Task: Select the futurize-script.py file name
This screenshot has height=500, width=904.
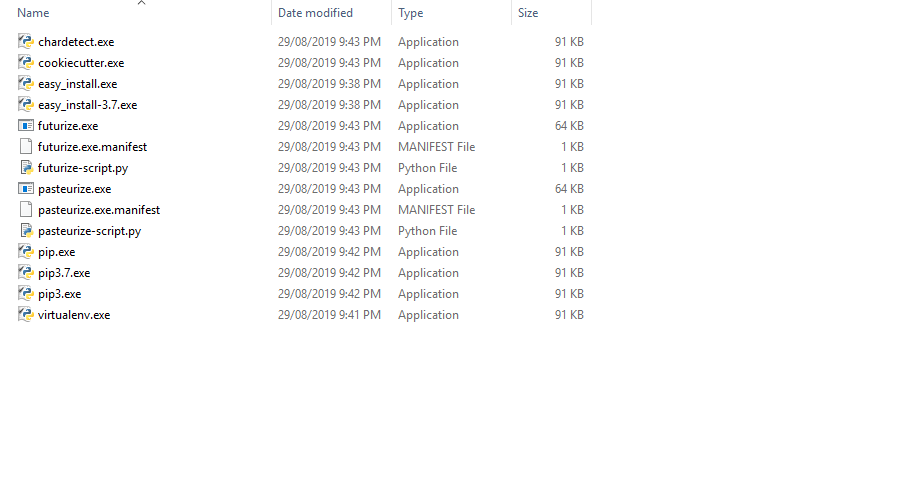Action: point(83,168)
